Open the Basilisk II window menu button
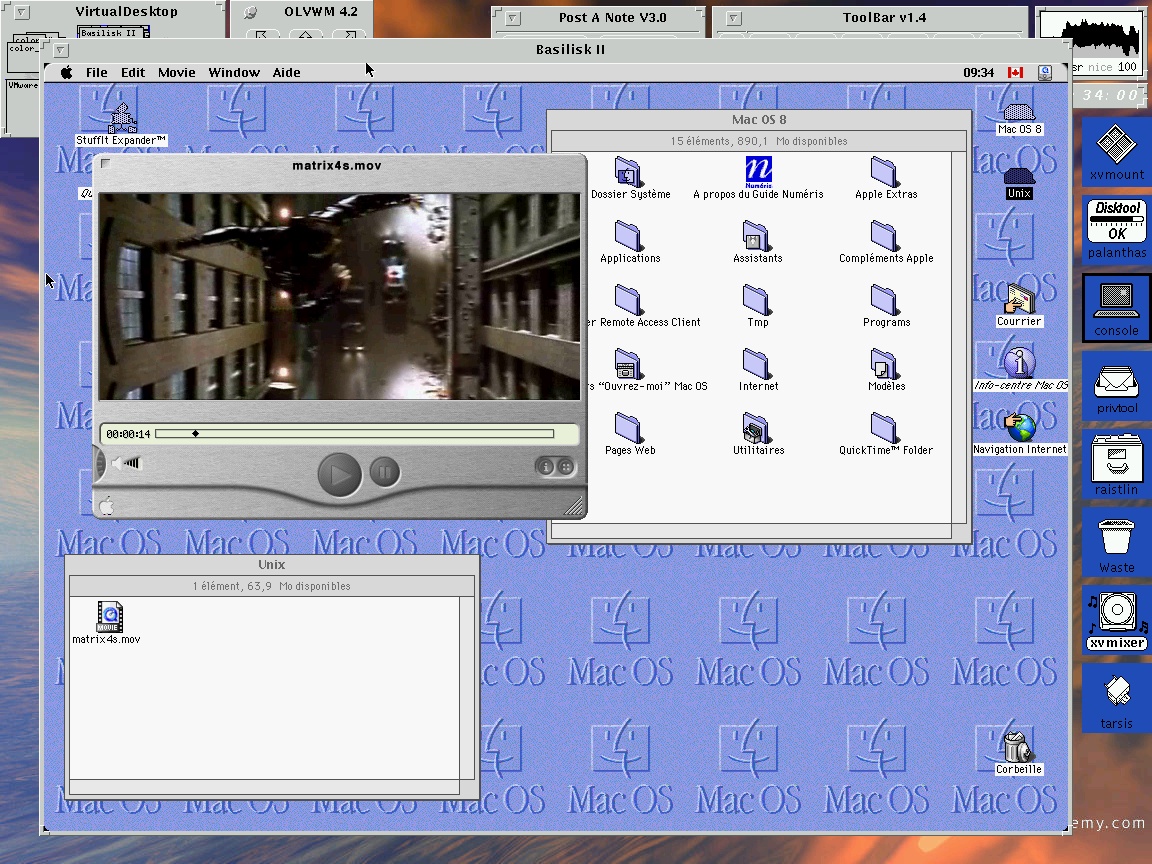 click(61, 50)
